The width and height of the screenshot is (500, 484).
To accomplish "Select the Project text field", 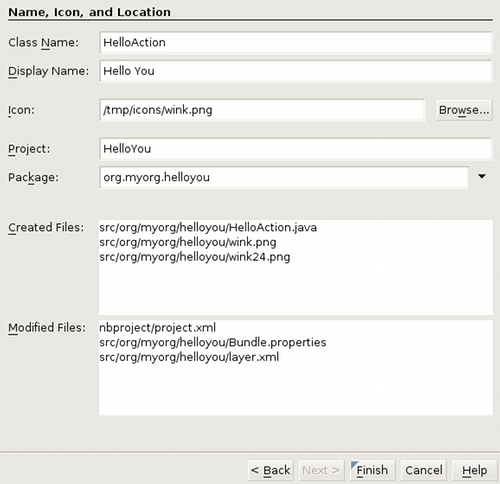I will pyautogui.click(x=296, y=149).
